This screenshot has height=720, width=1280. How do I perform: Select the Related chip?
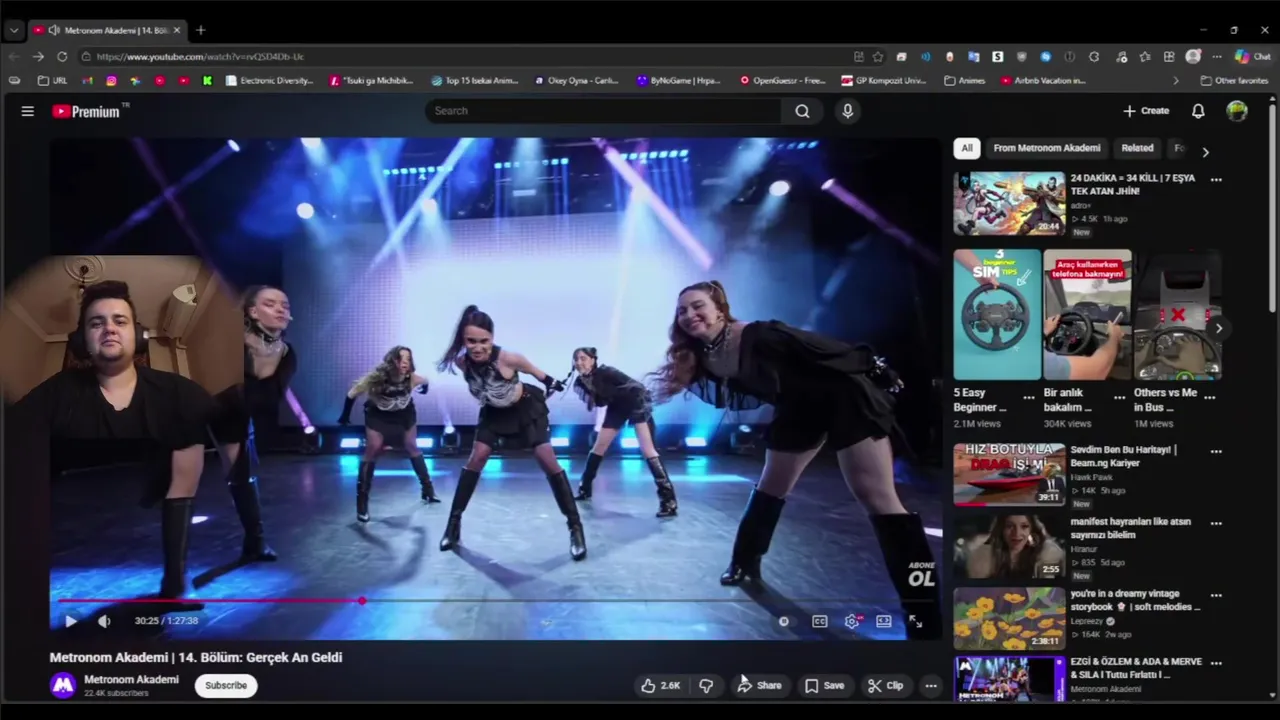(1137, 148)
